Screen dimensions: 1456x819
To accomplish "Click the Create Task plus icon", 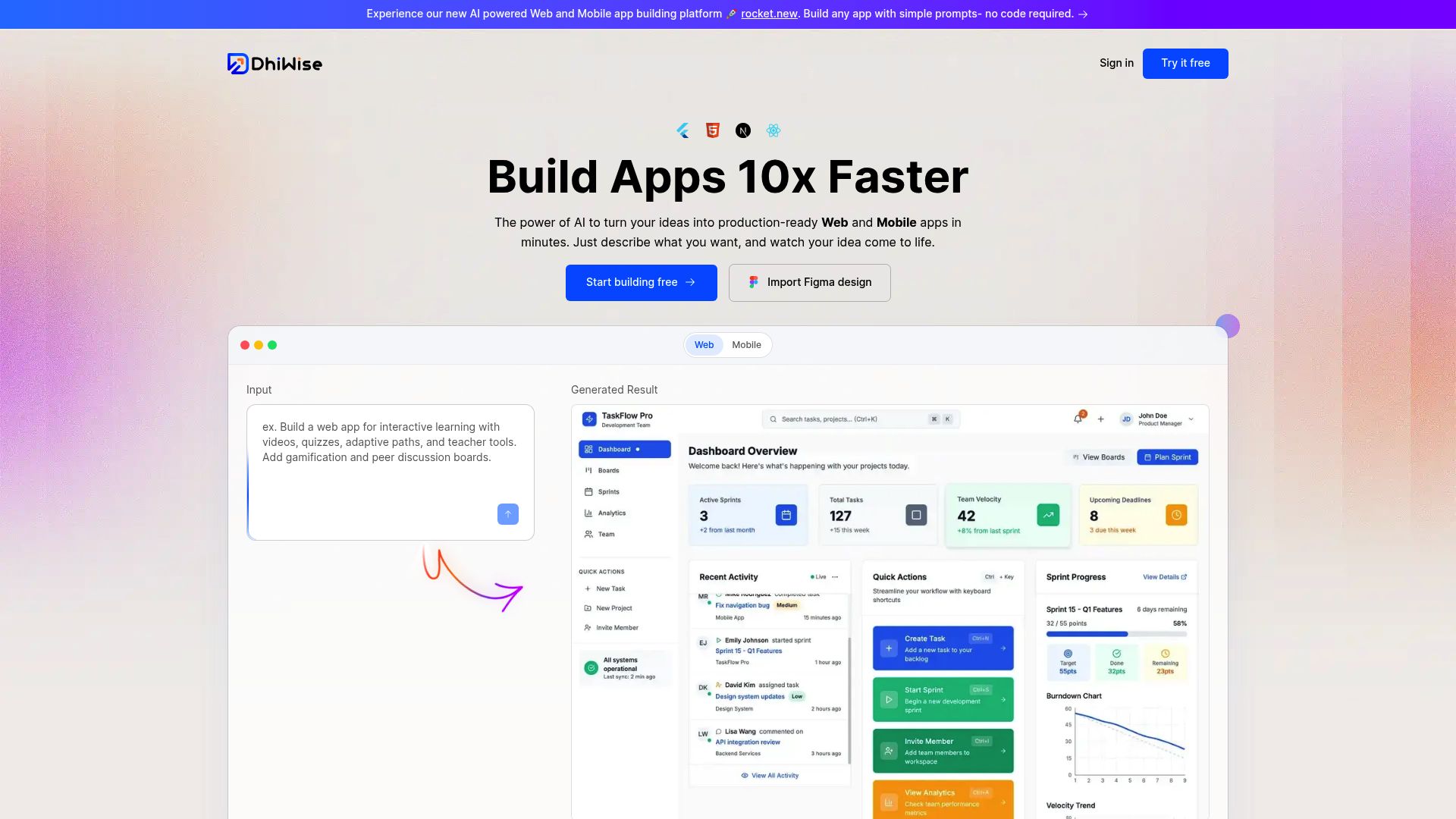I will (x=889, y=648).
